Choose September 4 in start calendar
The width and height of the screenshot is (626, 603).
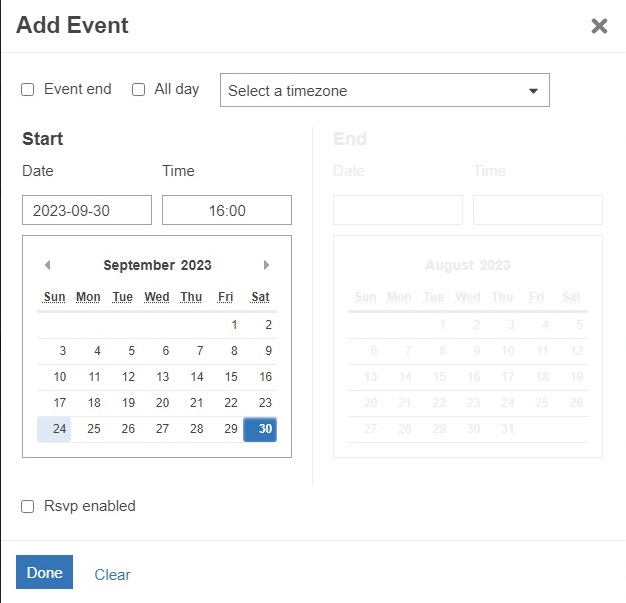(97, 351)
